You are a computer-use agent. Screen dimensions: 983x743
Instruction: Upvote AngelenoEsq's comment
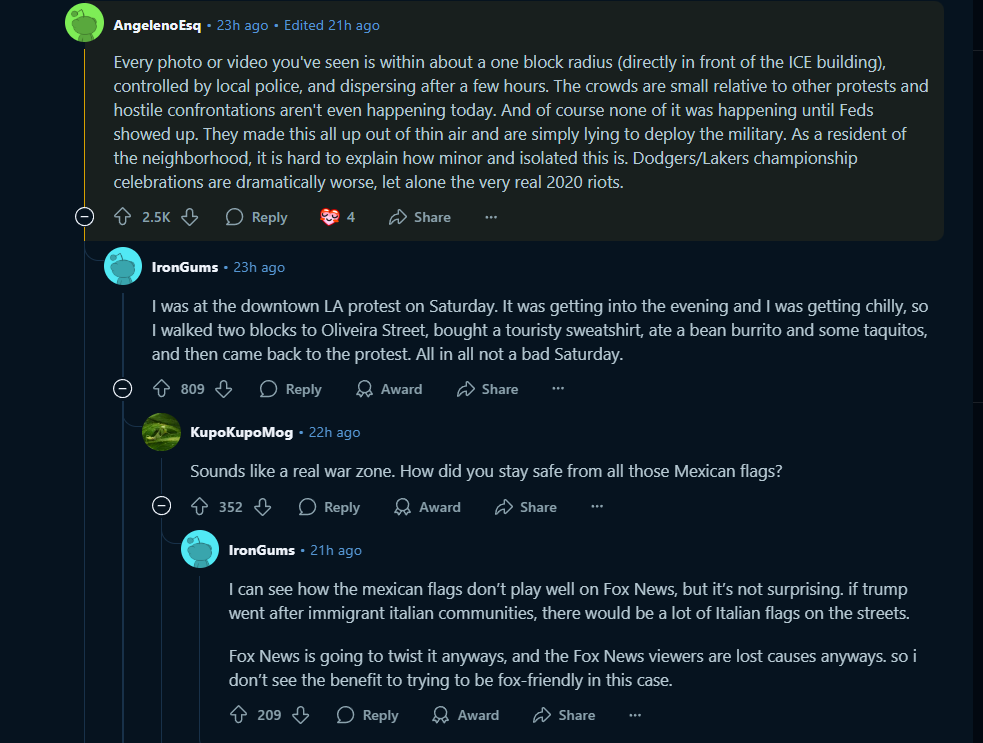click(123, 217)
